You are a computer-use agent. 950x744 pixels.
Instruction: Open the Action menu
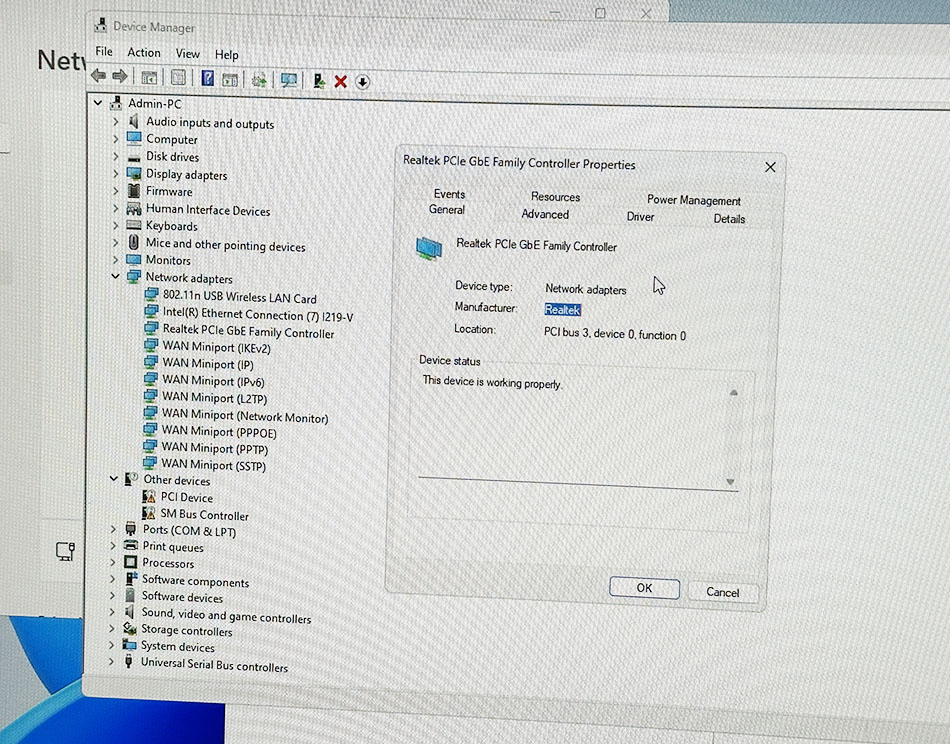[x=144, y=53]
